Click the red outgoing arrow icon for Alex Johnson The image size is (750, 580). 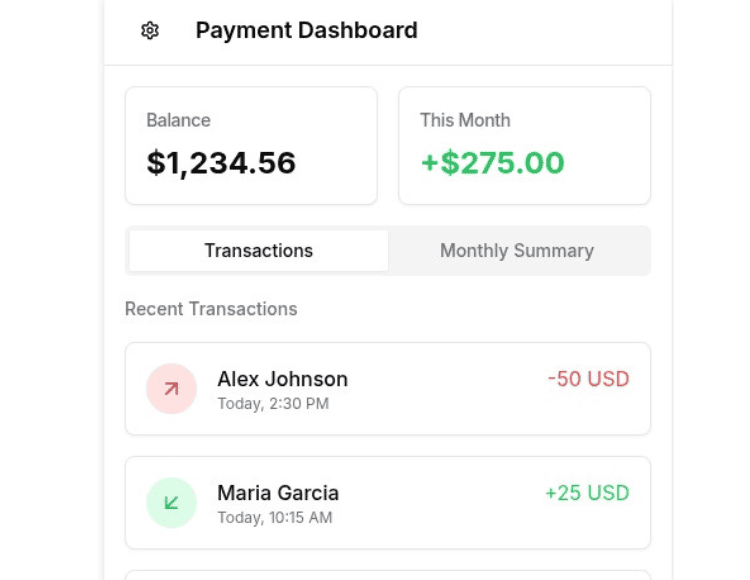point(172,389)
